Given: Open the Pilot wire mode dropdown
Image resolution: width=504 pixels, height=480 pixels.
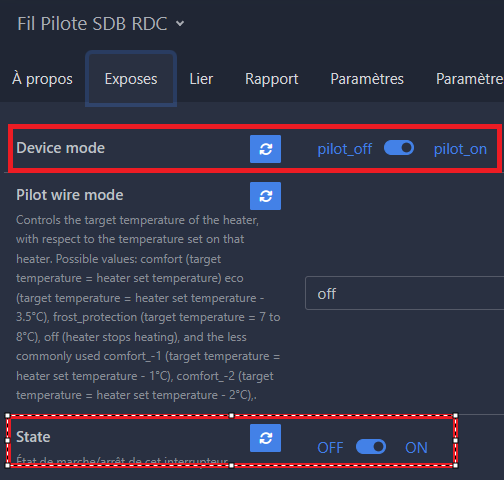Looking at the screenshot, I should [x=404, y=293].
